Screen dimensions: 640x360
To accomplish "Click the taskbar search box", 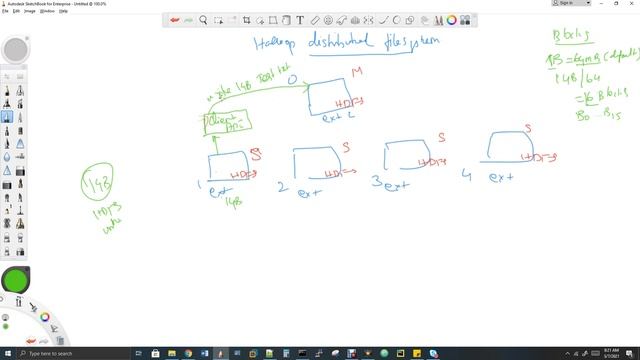I will coord(73,353).
